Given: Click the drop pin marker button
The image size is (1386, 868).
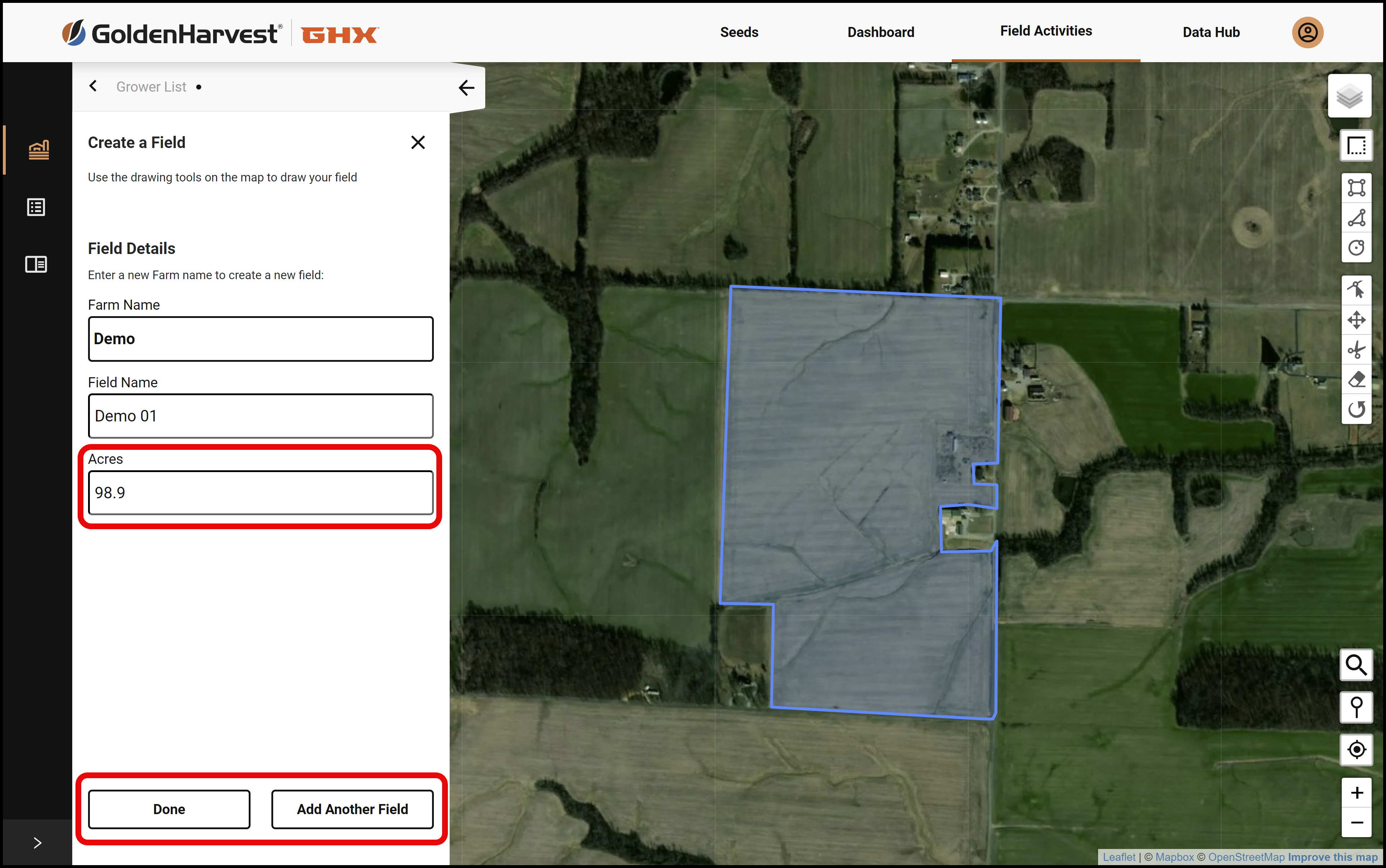Looking at the screenshot, I should point(1356,707).
